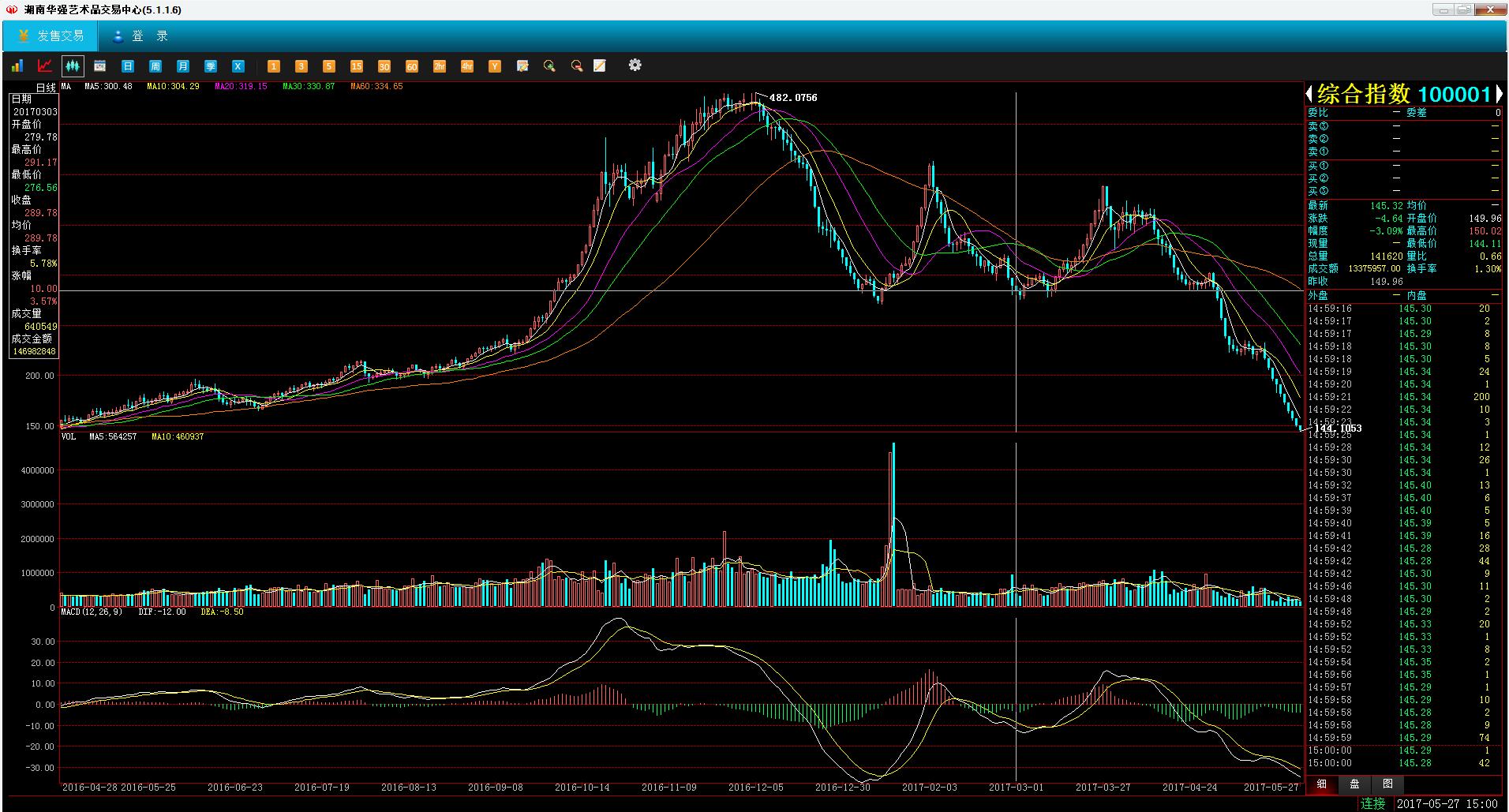
Task: Select the 5-minute period icon
Action: click(329, 66)
